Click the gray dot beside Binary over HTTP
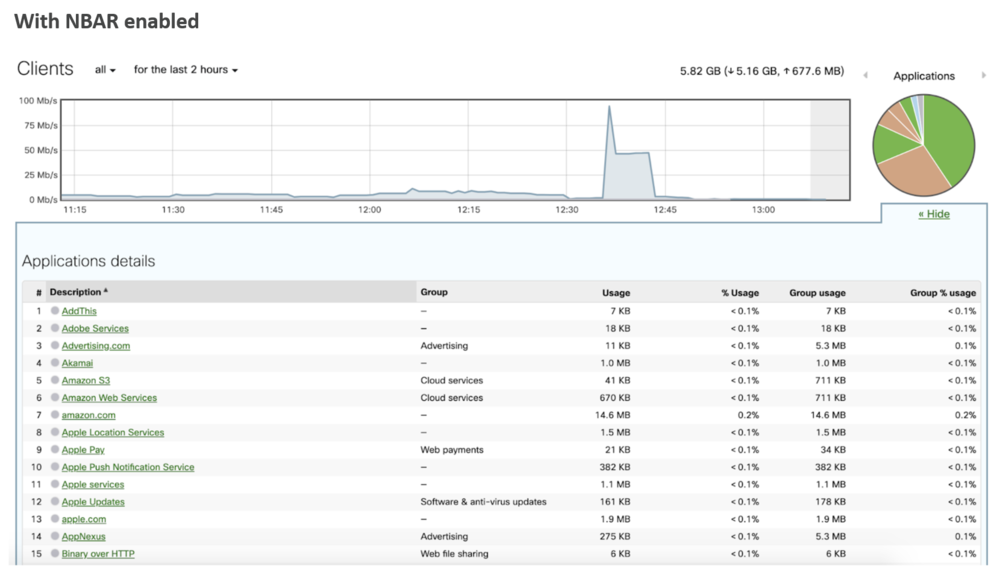The image size is (1000, 579). [54, 554]
